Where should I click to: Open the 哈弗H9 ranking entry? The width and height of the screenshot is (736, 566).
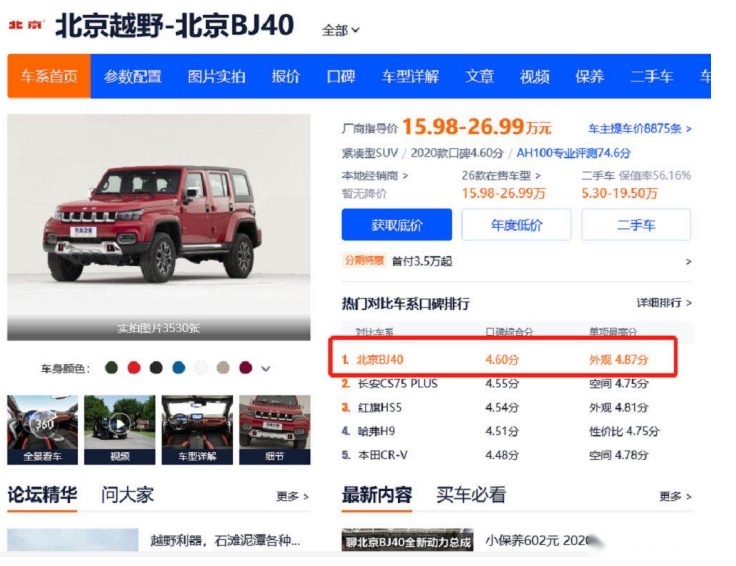[x=376, y=431]
